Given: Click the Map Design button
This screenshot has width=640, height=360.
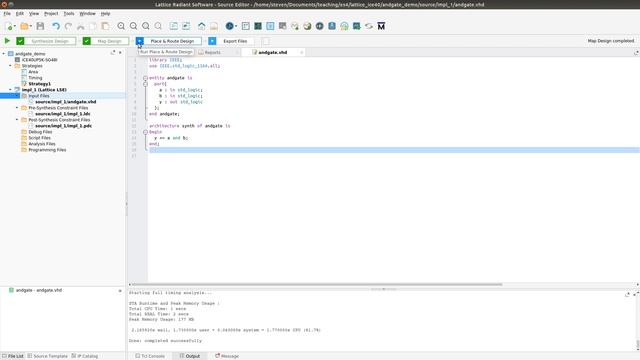Looking at the screenshot, I should click(x=109, y=41).
